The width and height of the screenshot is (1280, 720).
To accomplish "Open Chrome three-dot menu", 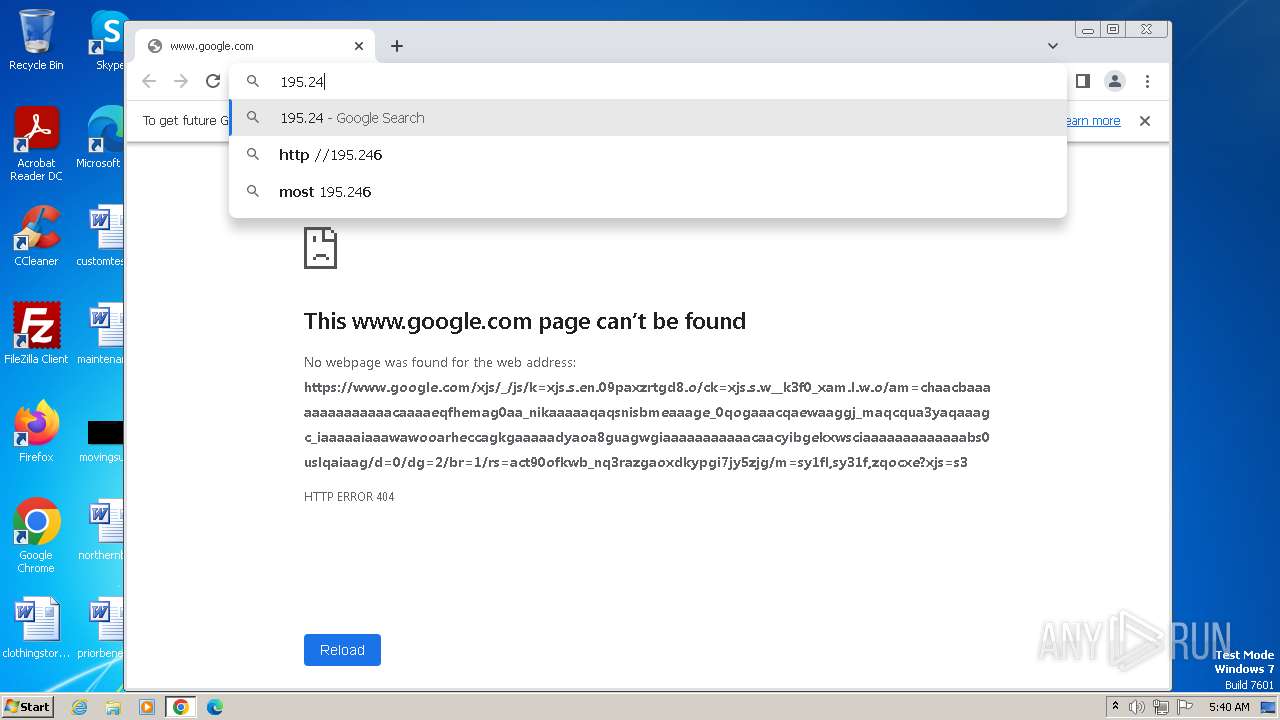I will pyautogui.click(x=1147, y=81).
